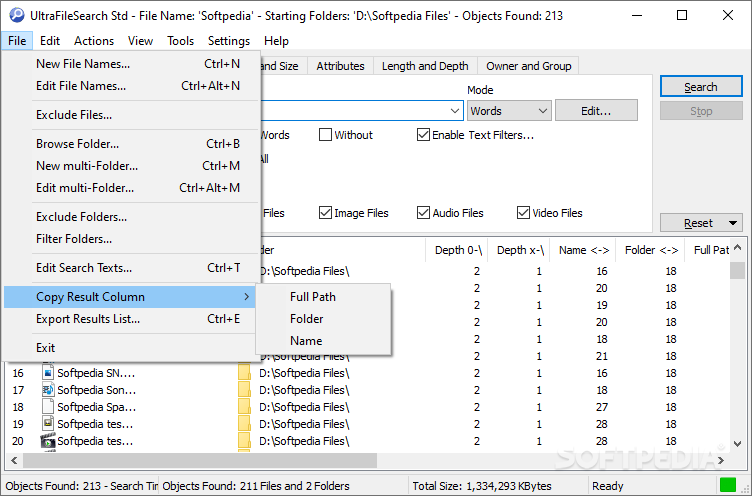Expand the Copy Result Column submenu
This screenshot has width=752, height=496.
[x=129, y=297]
